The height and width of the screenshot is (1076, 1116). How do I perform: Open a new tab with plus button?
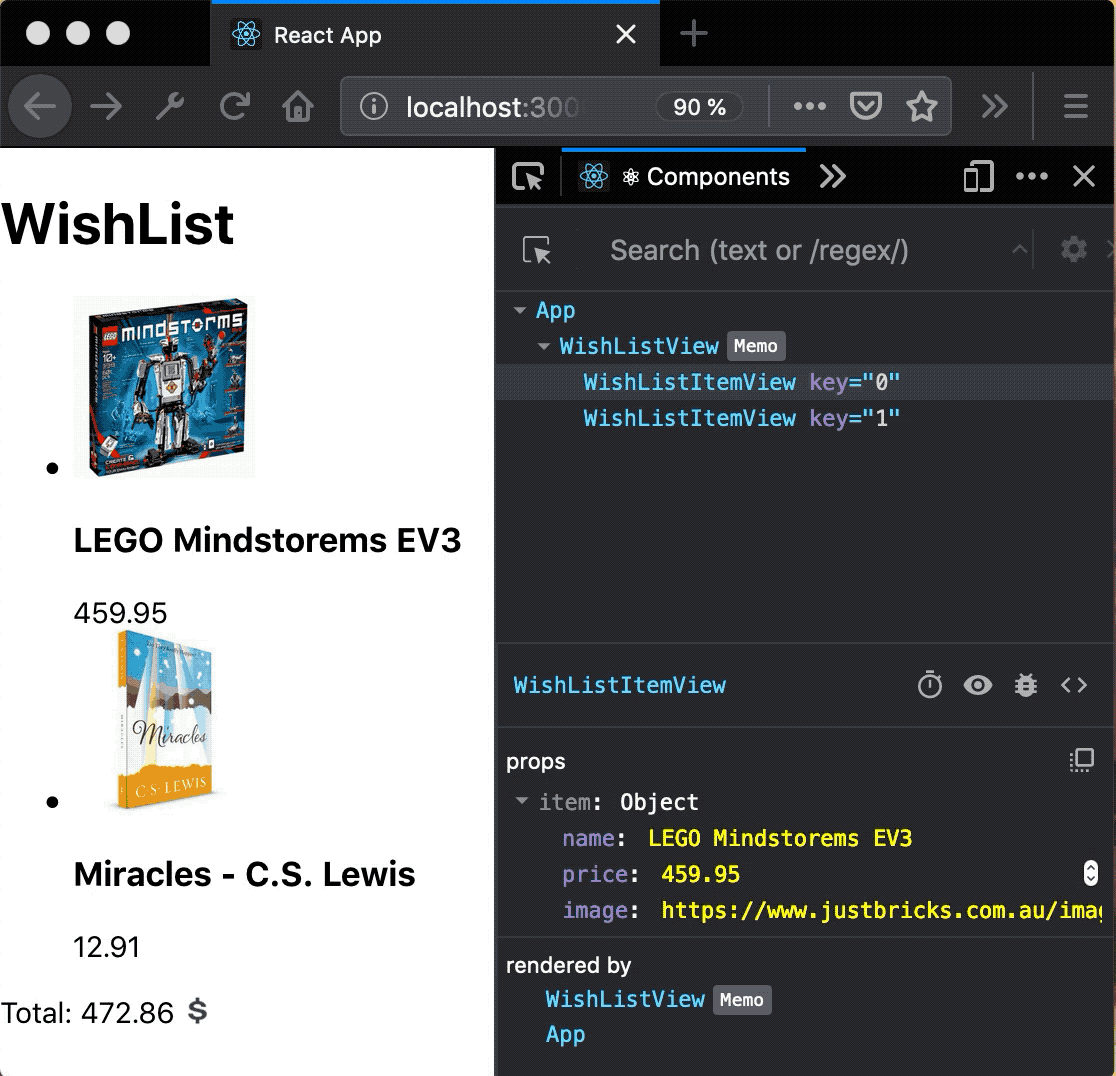pos(693,33)
